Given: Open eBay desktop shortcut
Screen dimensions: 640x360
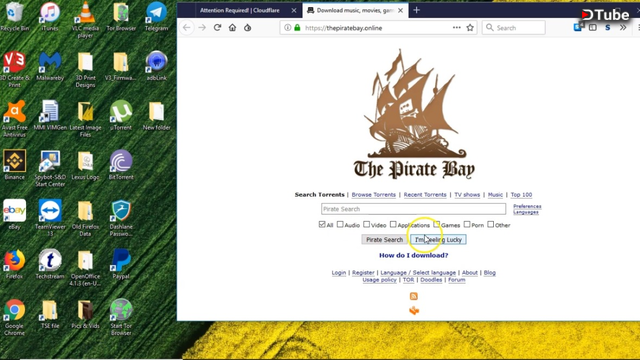Looking at the screenshot, I should (x=14, y=215).
